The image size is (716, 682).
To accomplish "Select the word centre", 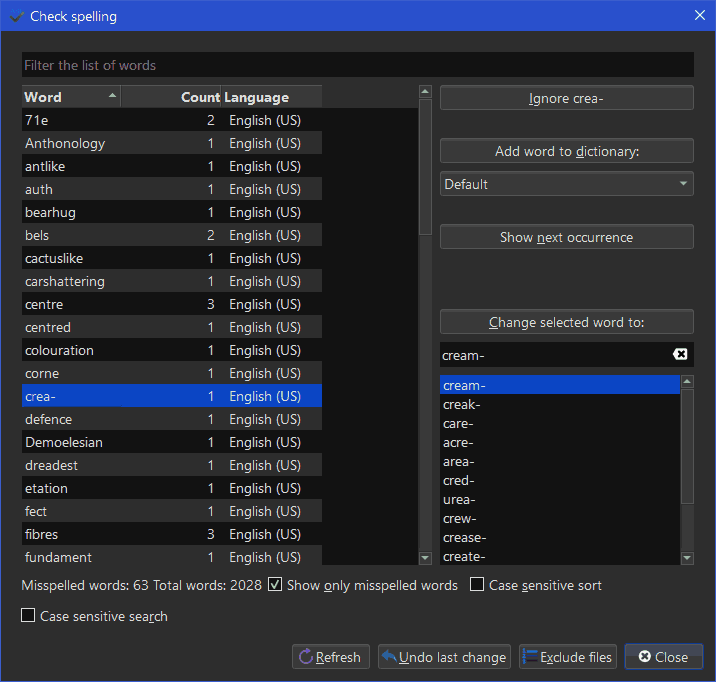I will coord(172,304).
